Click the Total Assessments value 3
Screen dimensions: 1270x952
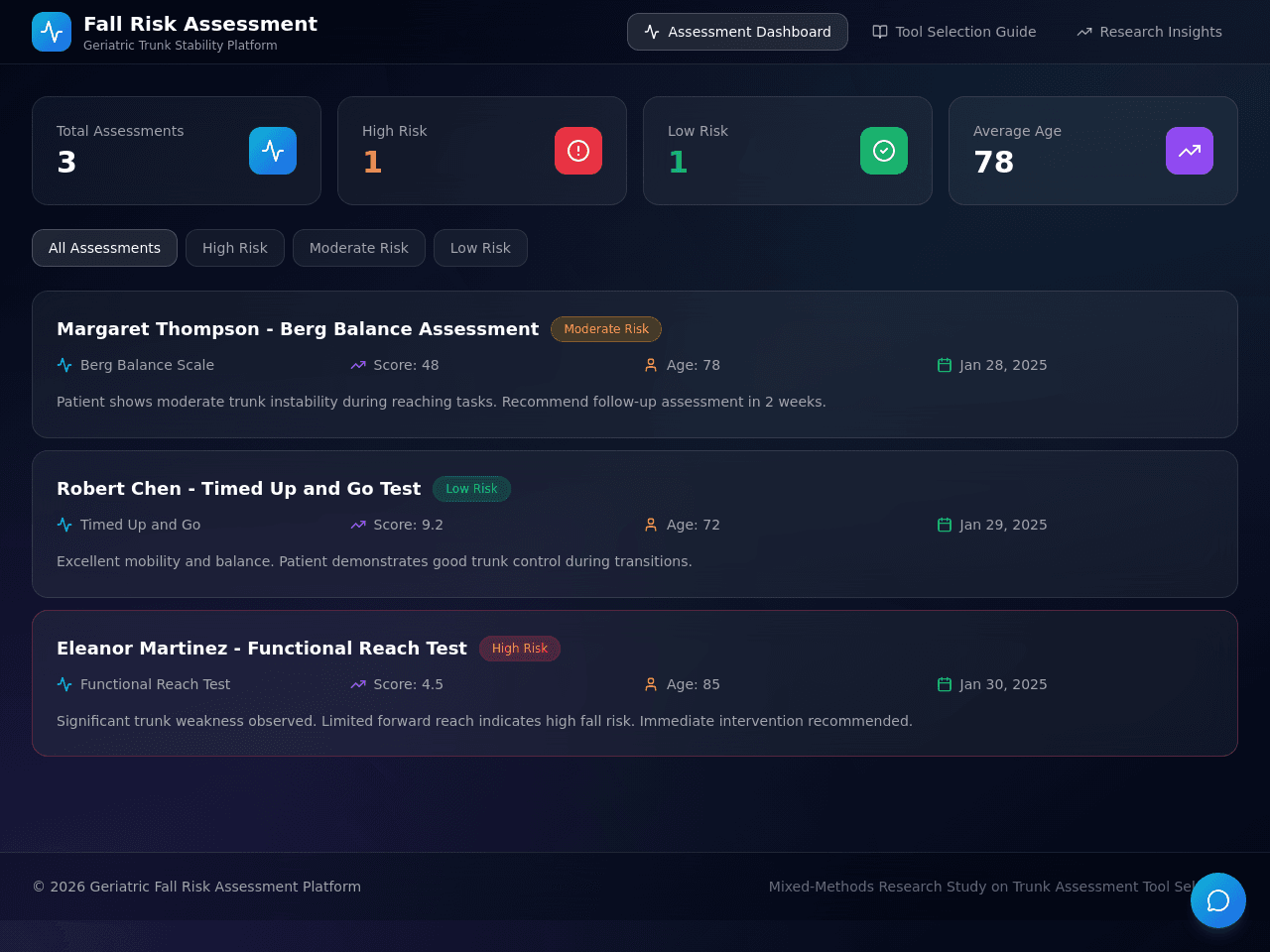point(66,162)
